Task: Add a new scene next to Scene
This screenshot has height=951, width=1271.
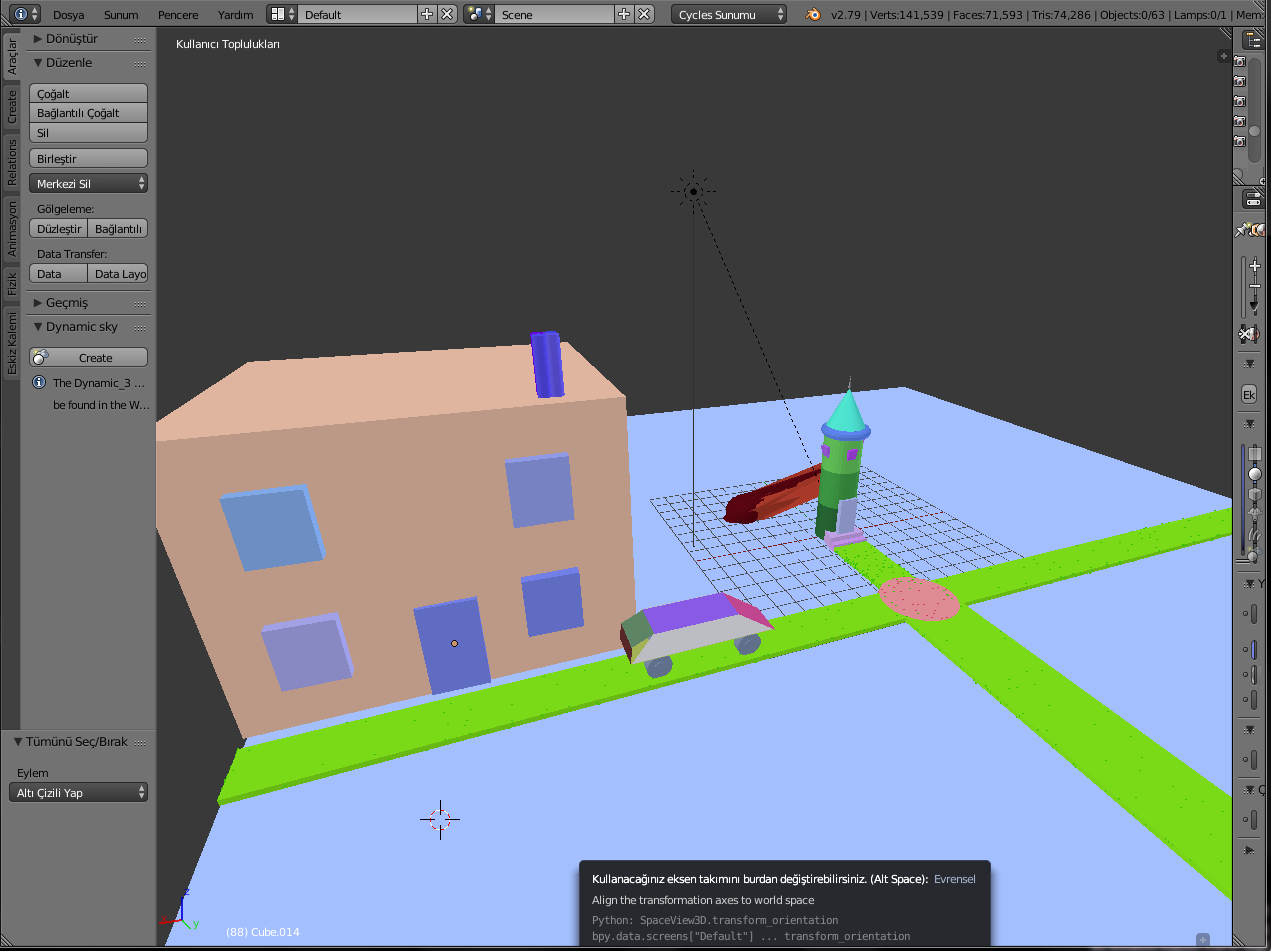Action: point(624,14)
